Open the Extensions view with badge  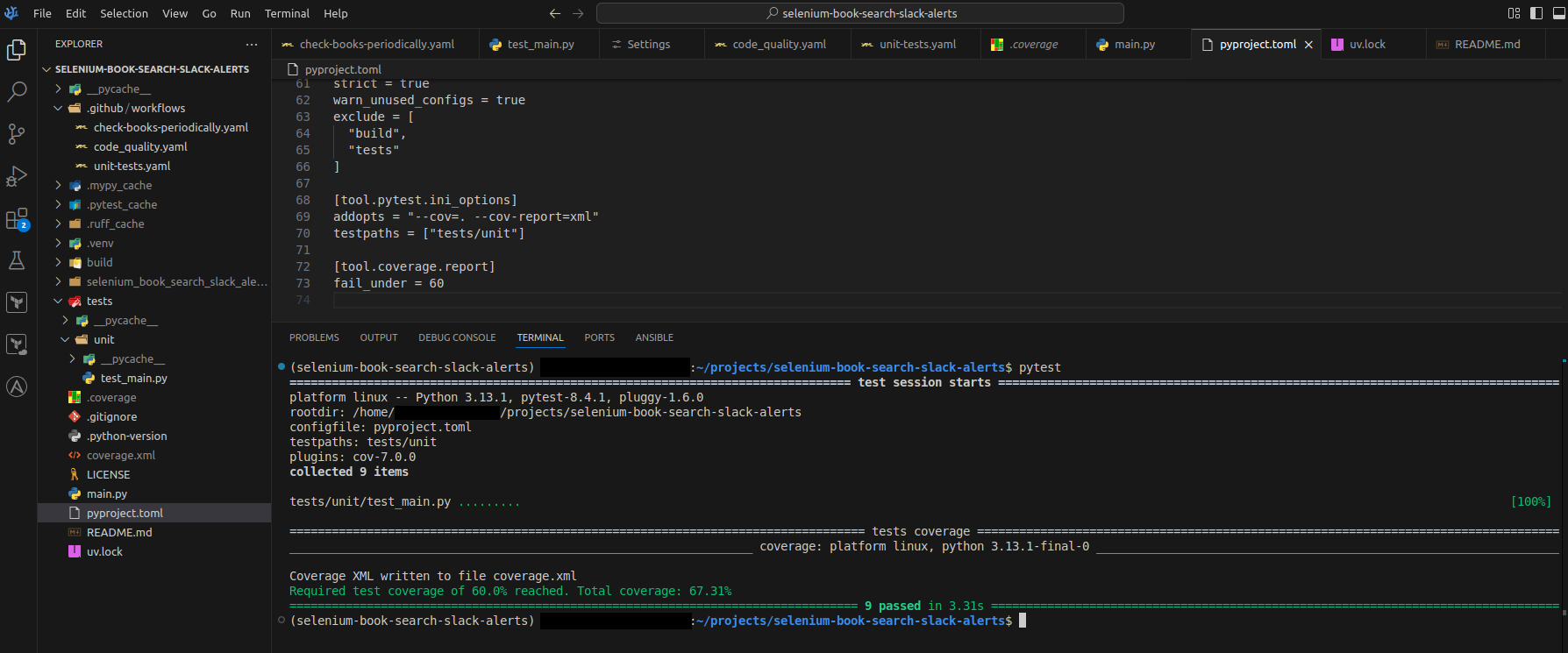17,218
